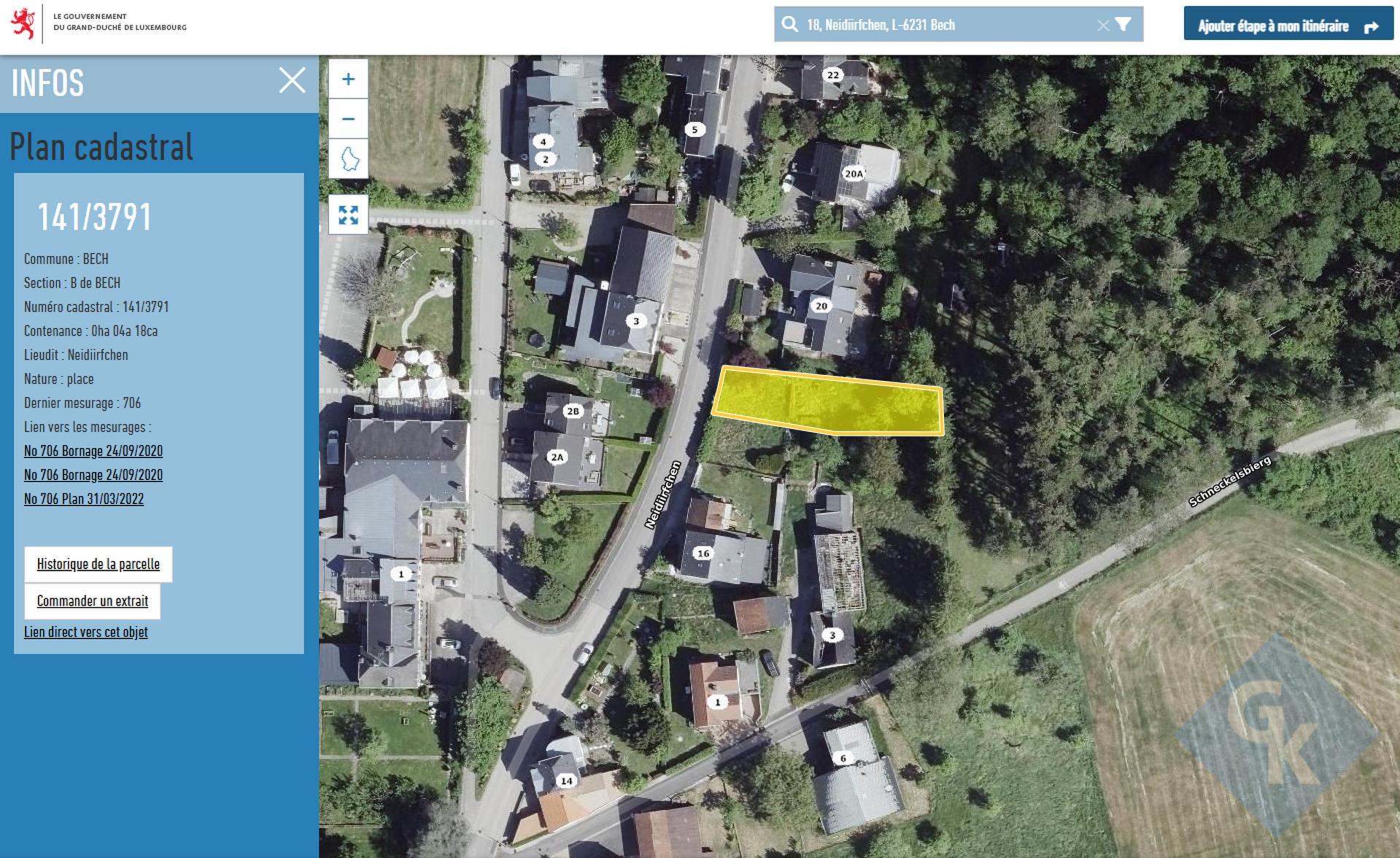Click the search magnifier icon
The image size is (1400, 858).
coord(789,25)
